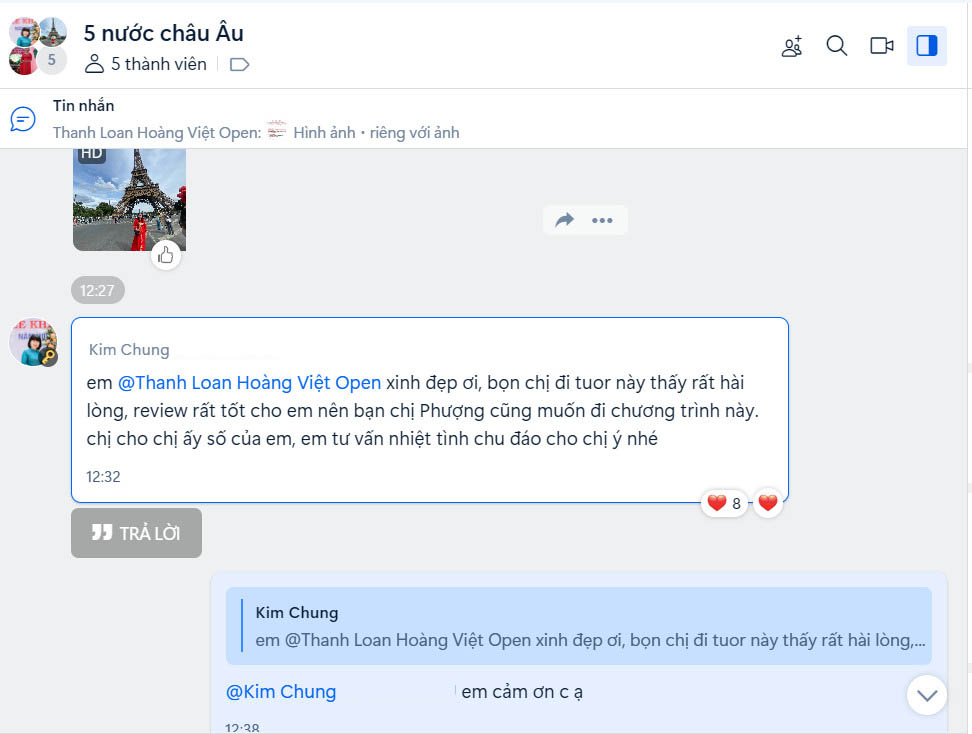The height and width of the screenshot is (734, 972).
Task: View the heart reaction count of 8
Action: 724,503
